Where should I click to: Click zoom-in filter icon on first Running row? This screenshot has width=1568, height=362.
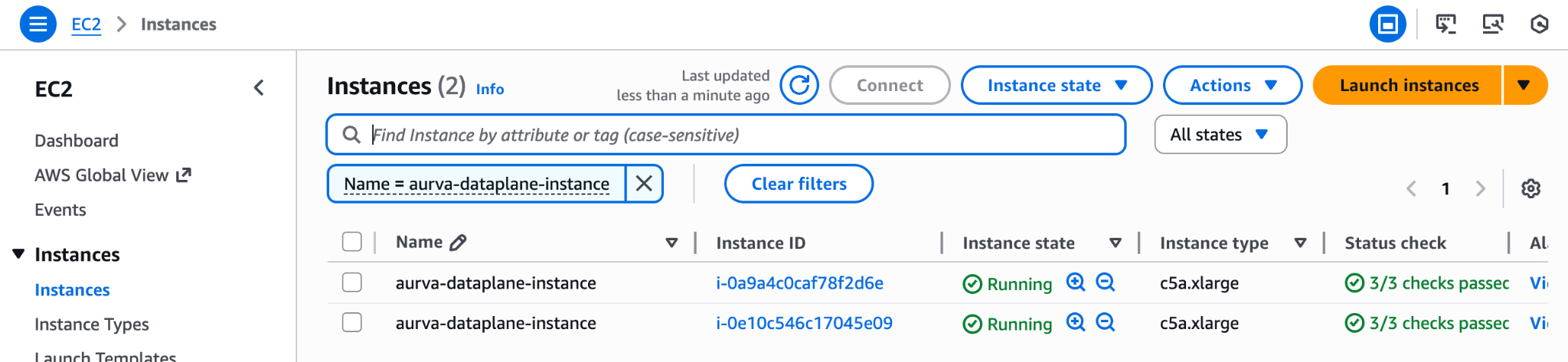[1076, 282]
